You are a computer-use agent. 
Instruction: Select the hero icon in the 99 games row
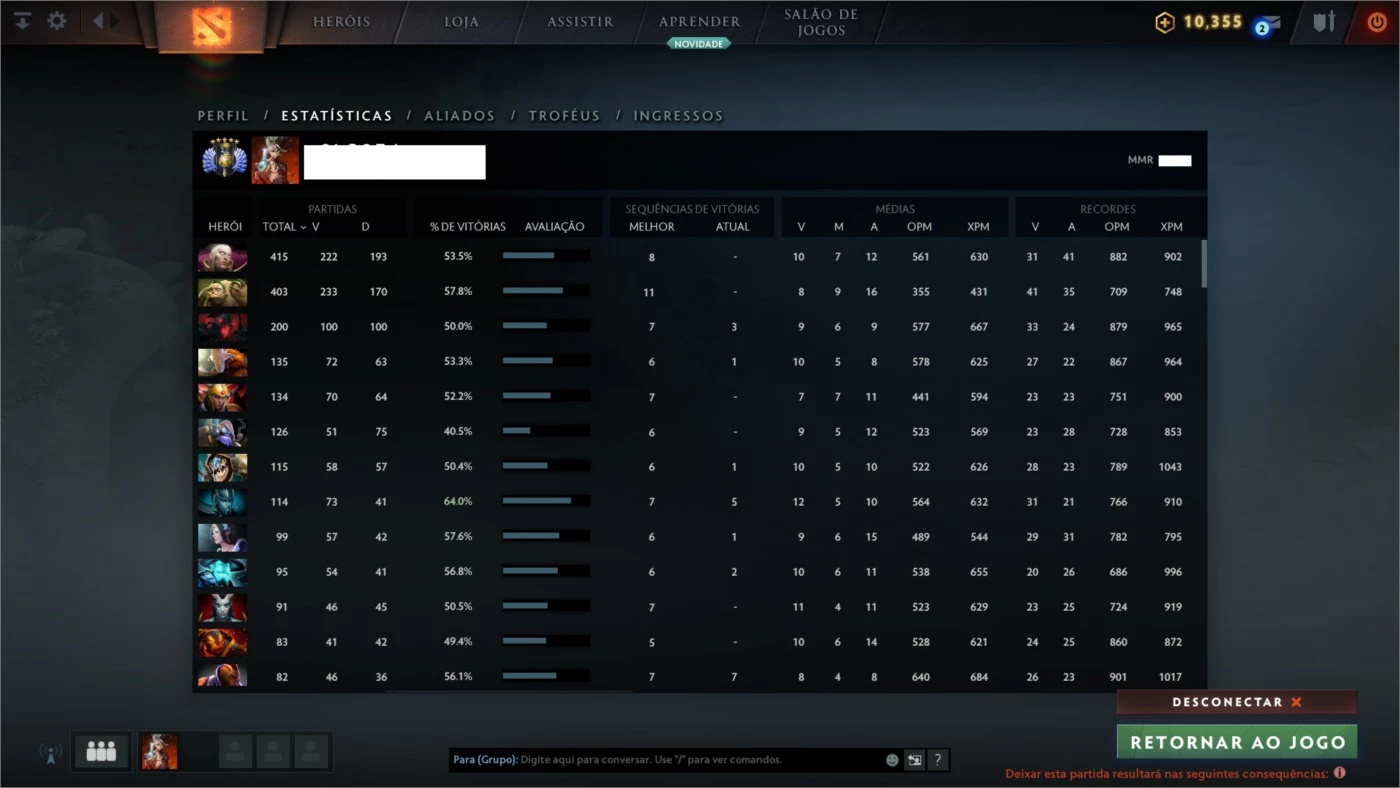[x=222, y=537]
